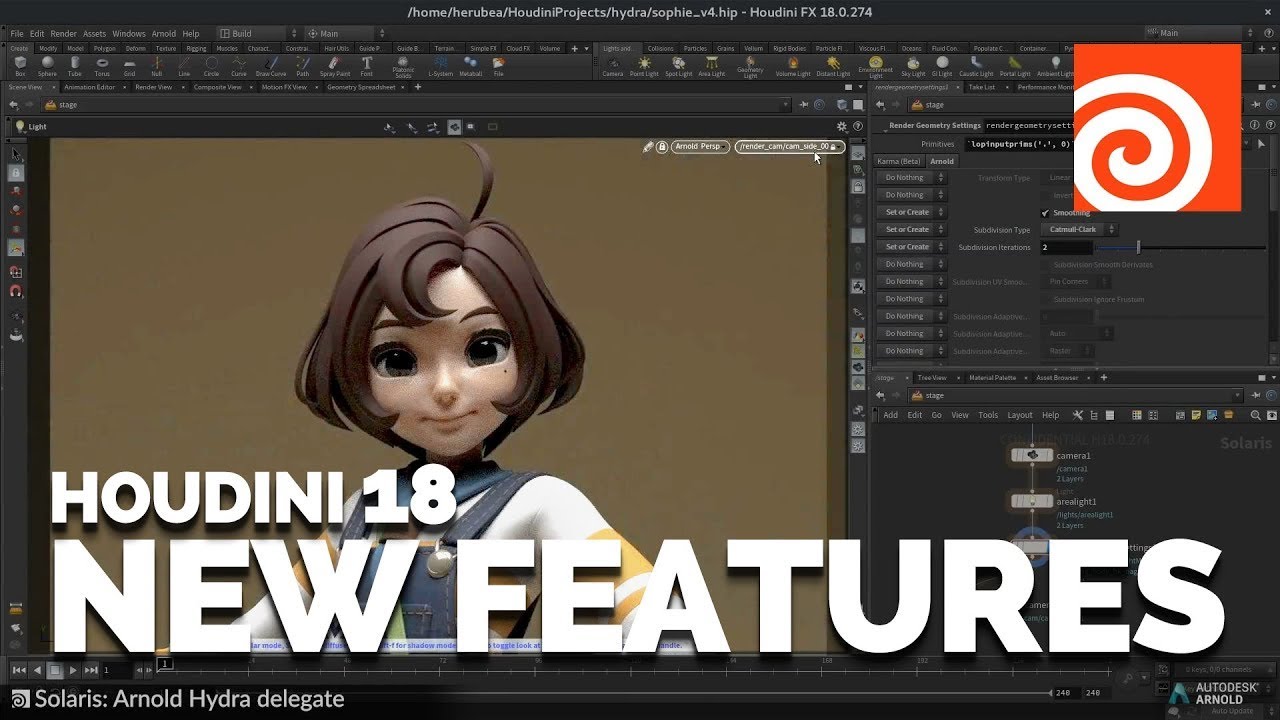Image resolution: width=1280 pixels, height=720 pixels.
Task: Open the Tree View tab
Action: [931, 377]
